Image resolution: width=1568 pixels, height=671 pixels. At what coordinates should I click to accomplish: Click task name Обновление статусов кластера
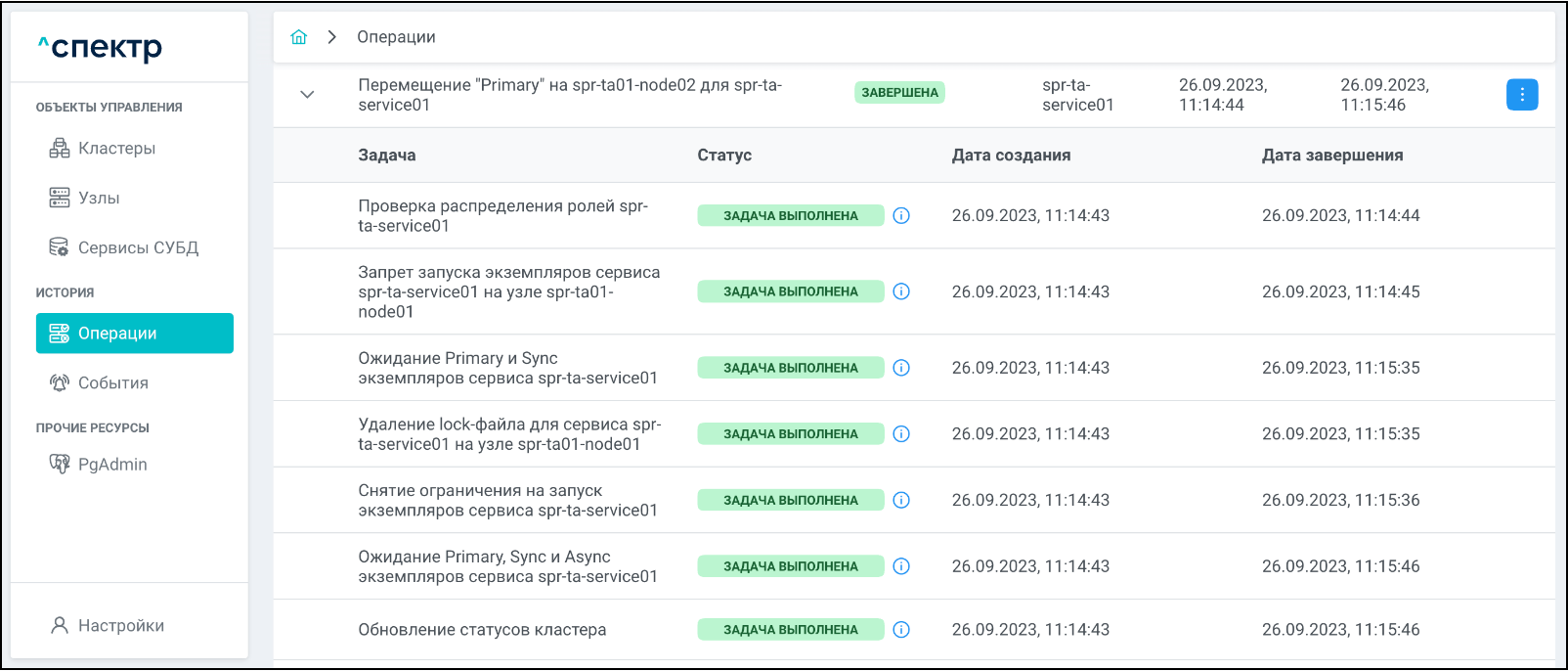point(482,630)
